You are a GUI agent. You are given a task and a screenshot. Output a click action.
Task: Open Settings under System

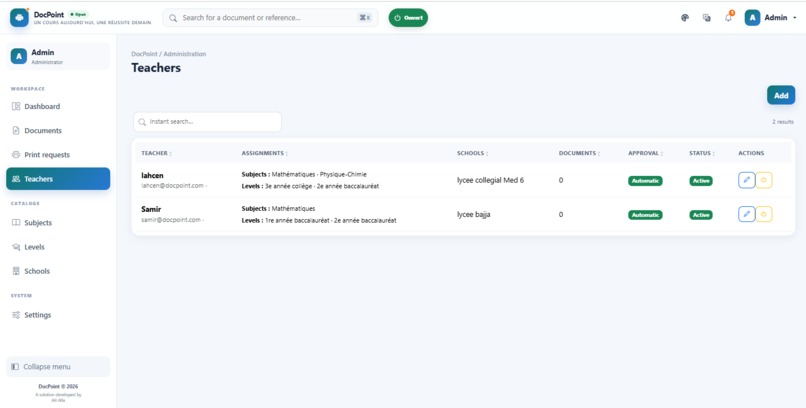(x=58, y=315)
